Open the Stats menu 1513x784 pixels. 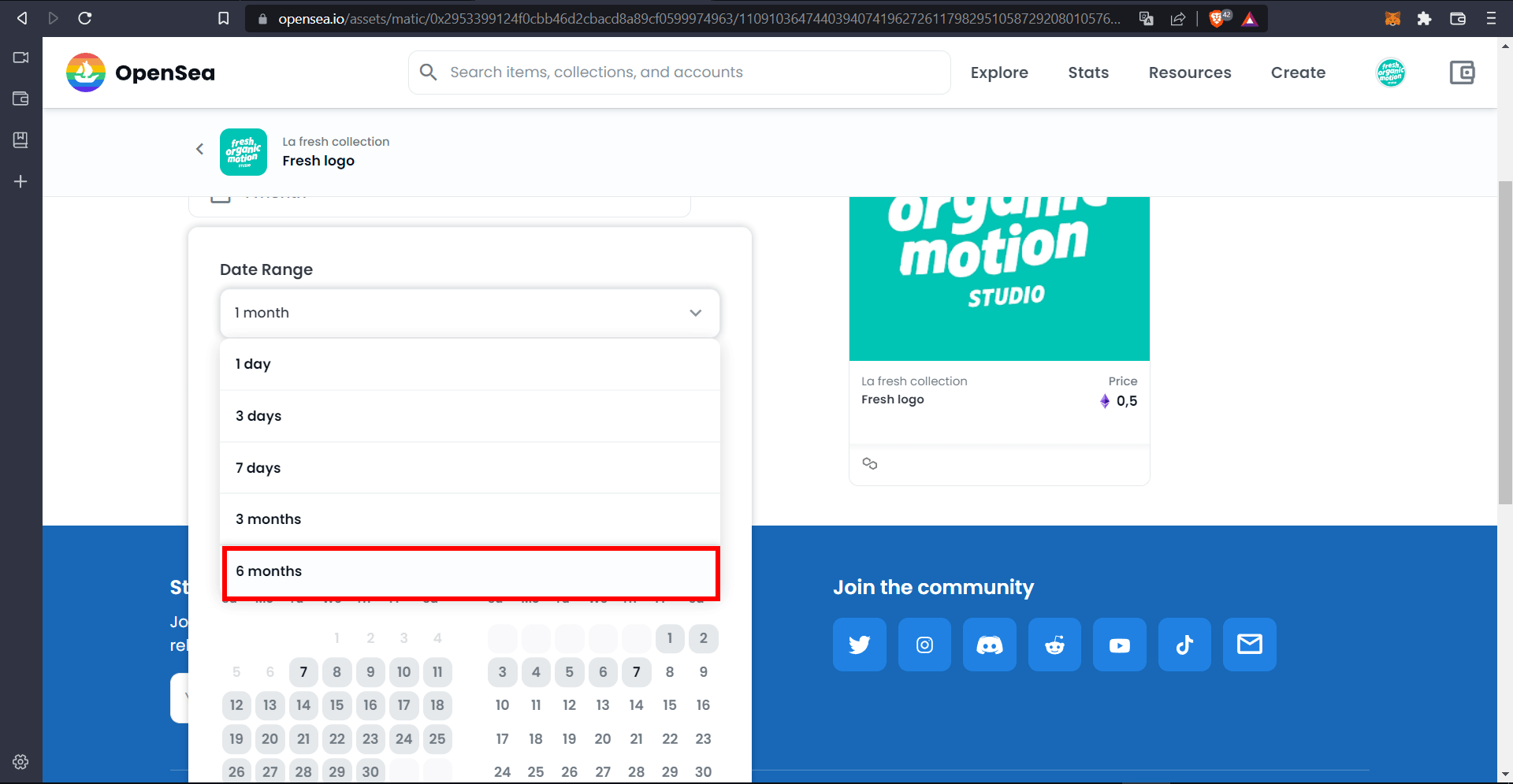tap(1088, 72)
